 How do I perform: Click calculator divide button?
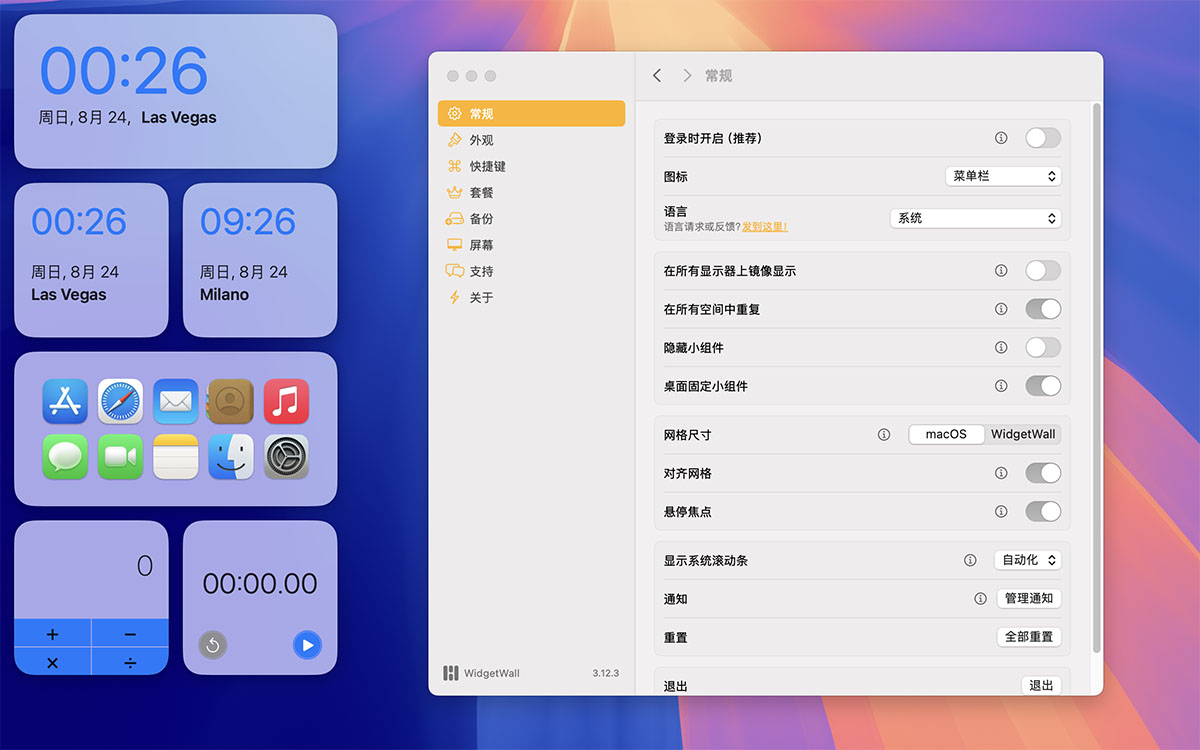pos(130,662)
